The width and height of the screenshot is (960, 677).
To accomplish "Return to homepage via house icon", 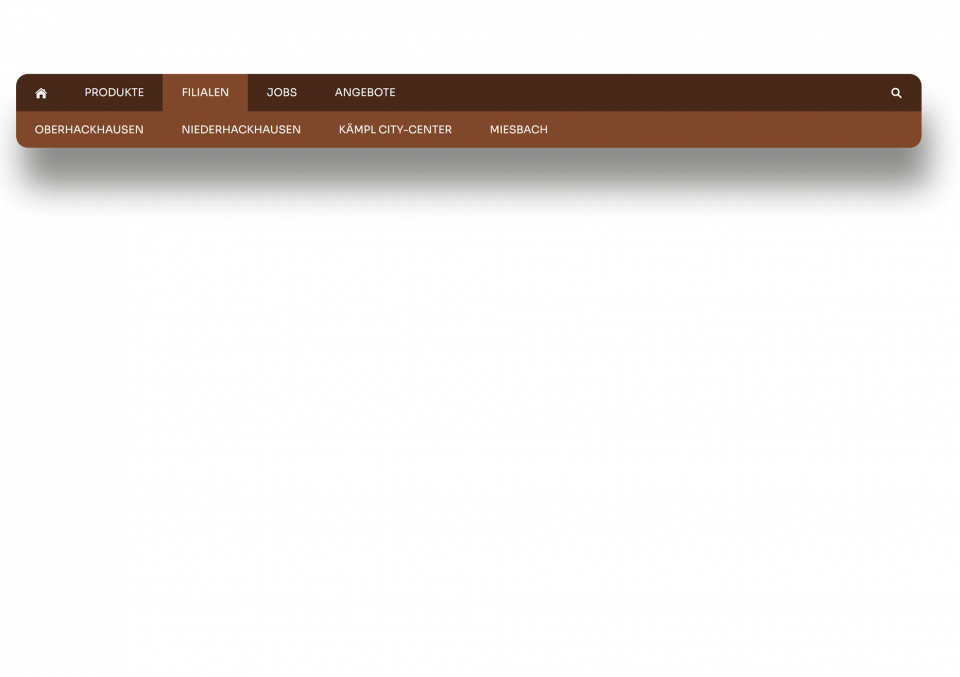I will 41,93.
